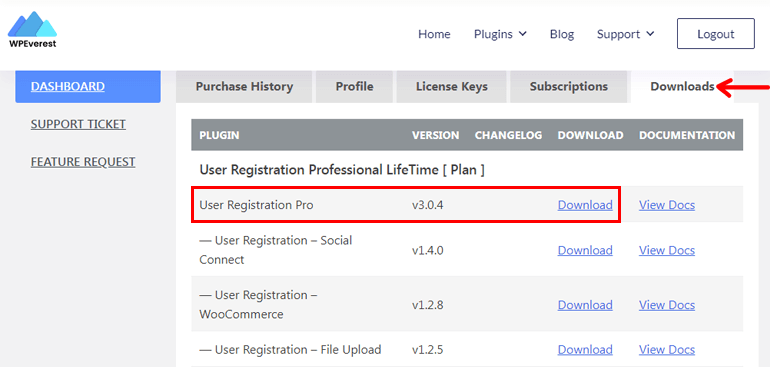Click the DOWNLOAD column header
Viewport: 770px width, 367px height.
(x=590, y=135)
